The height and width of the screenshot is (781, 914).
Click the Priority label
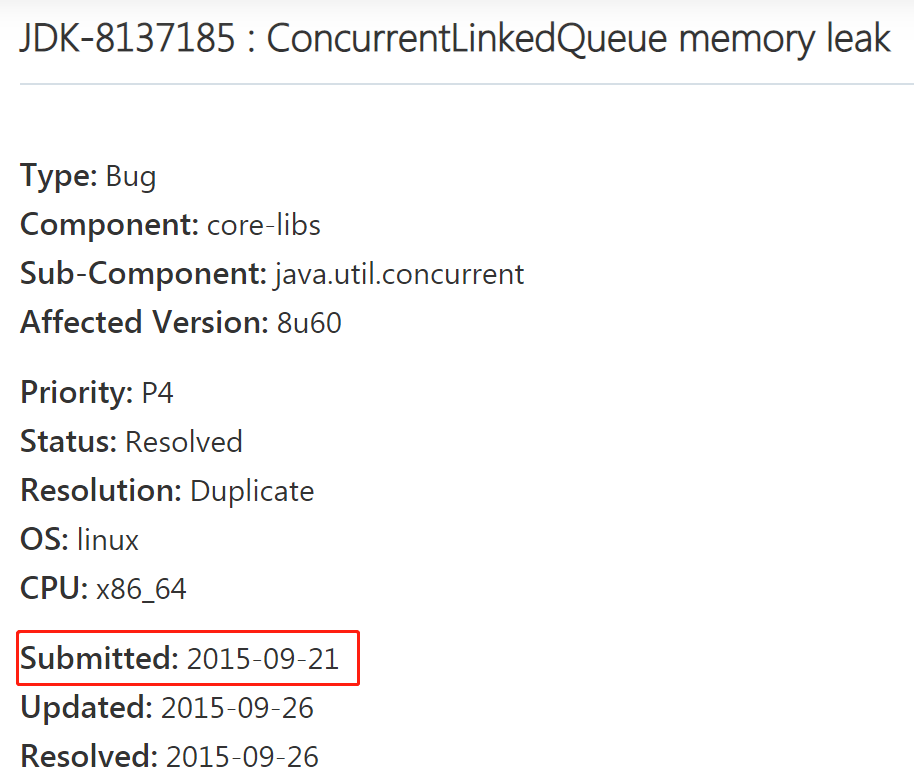click(x=76, y=393)
